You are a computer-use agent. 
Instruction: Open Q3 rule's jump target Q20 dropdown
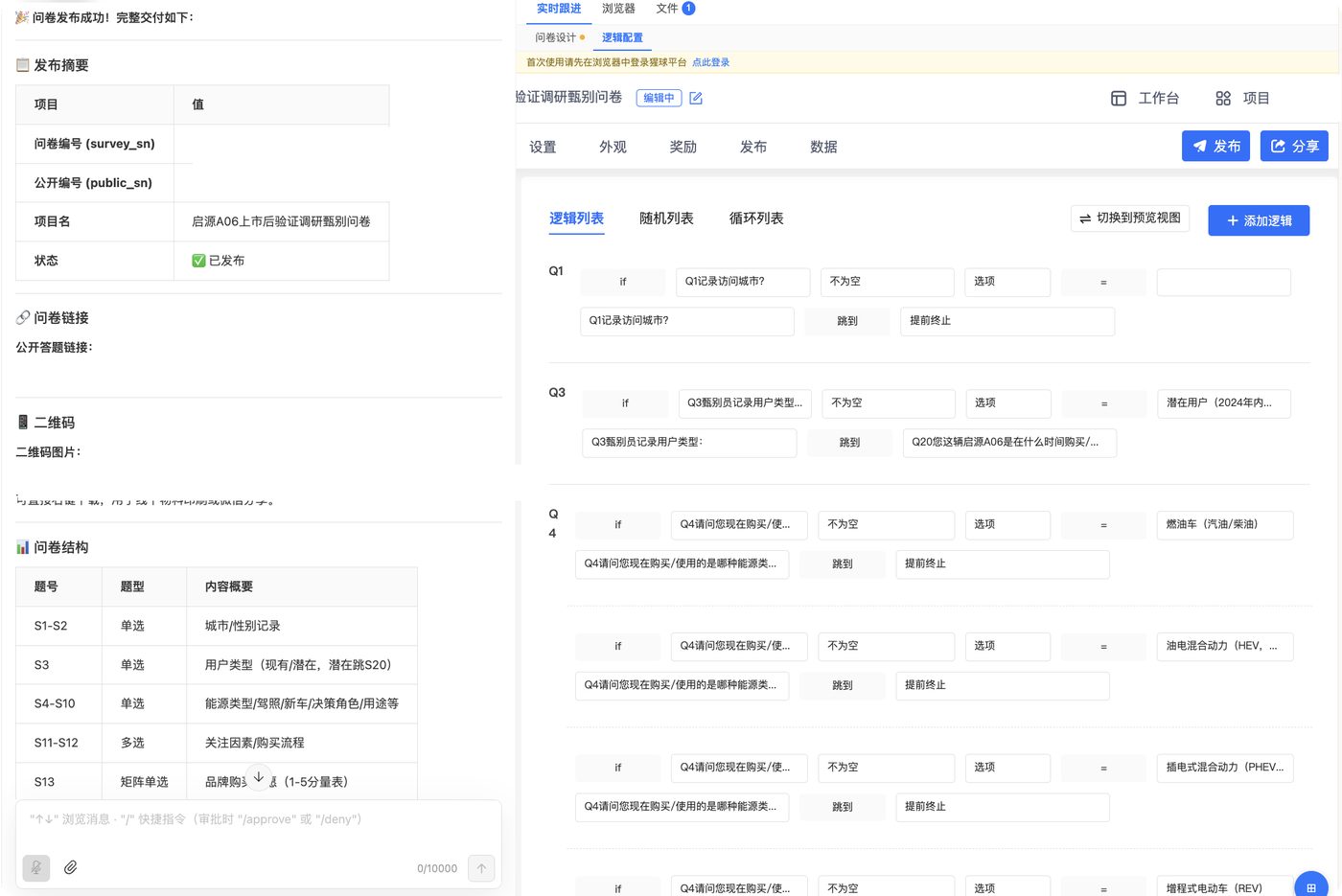(x=1009, y=443)
